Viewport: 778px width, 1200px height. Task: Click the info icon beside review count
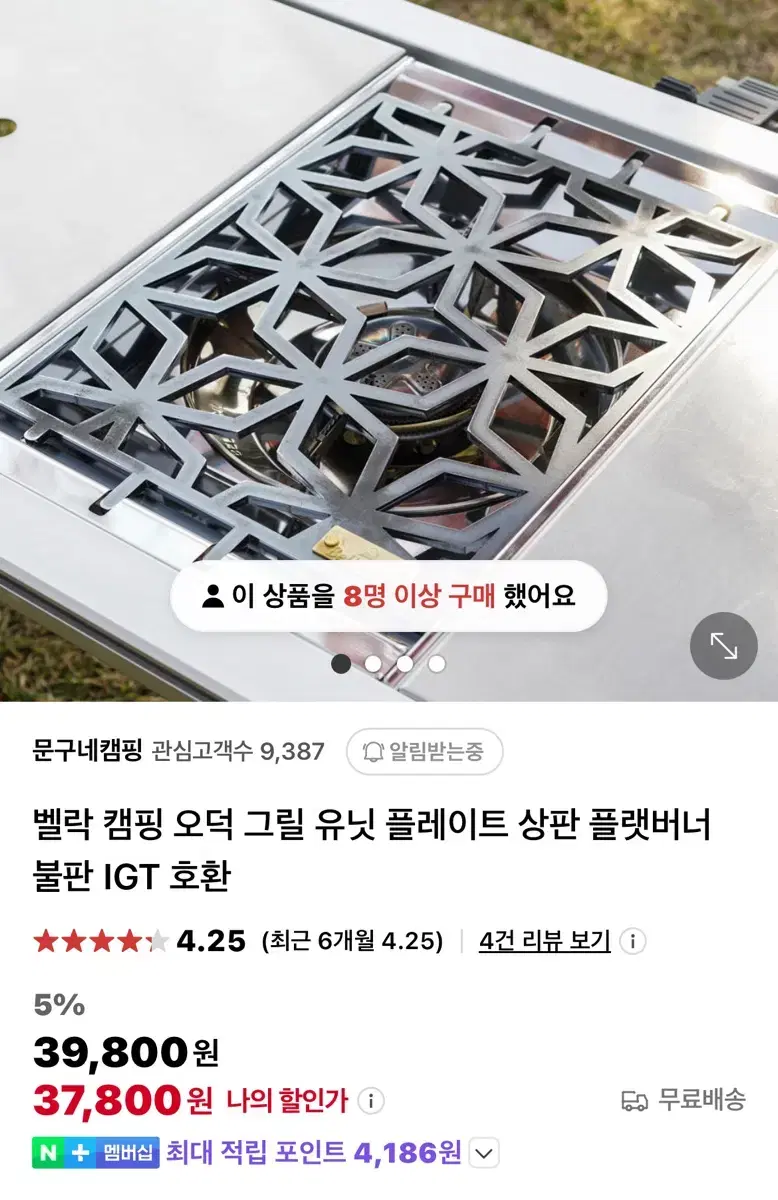click(x=632, y=941)
